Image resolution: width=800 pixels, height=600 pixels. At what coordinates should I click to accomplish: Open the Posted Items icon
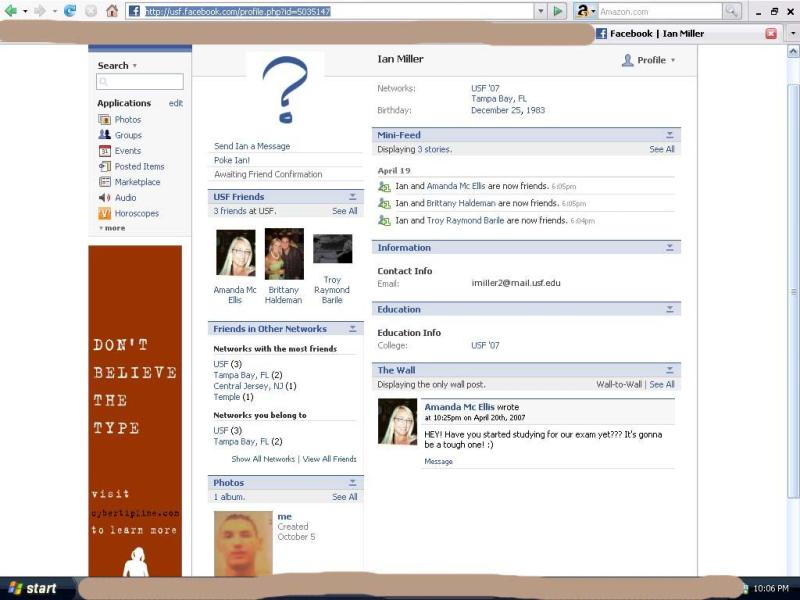point(105,166)
